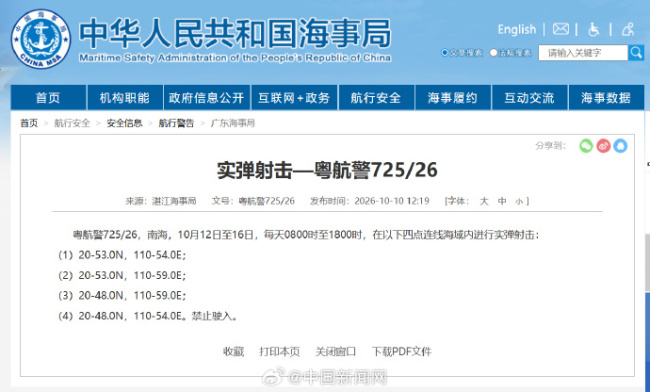The height and width of the screenshot is (392, 650).
Task: Set font size to 中
Action: 502,201
